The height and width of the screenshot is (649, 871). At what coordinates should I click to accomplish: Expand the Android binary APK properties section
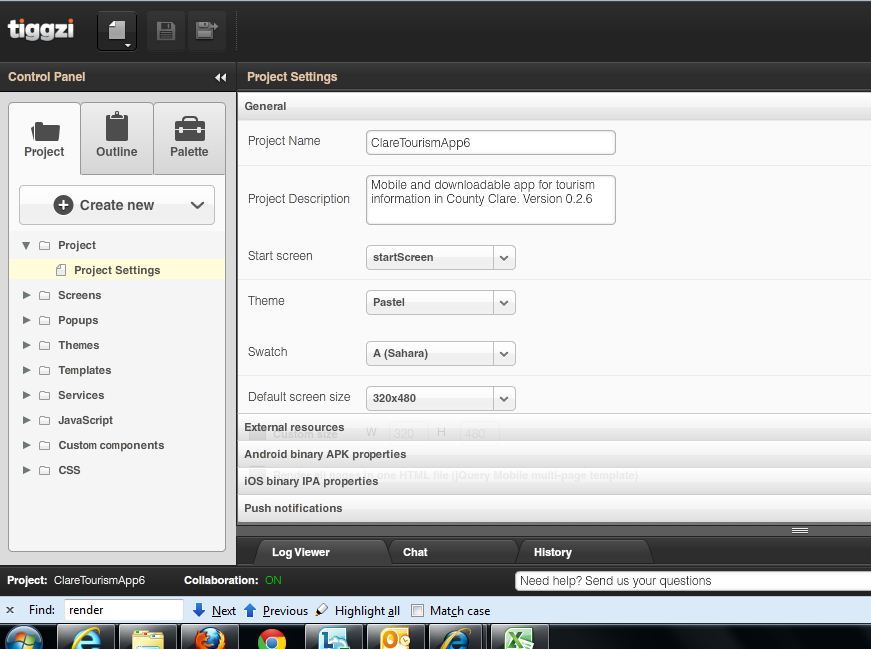325,454
